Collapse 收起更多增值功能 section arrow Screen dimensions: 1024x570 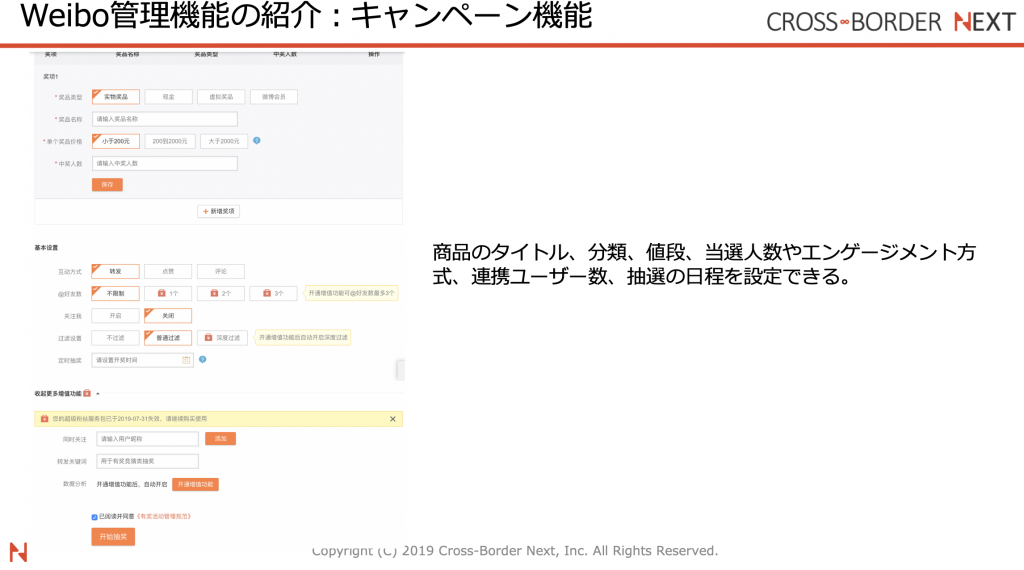click(98, 394)
